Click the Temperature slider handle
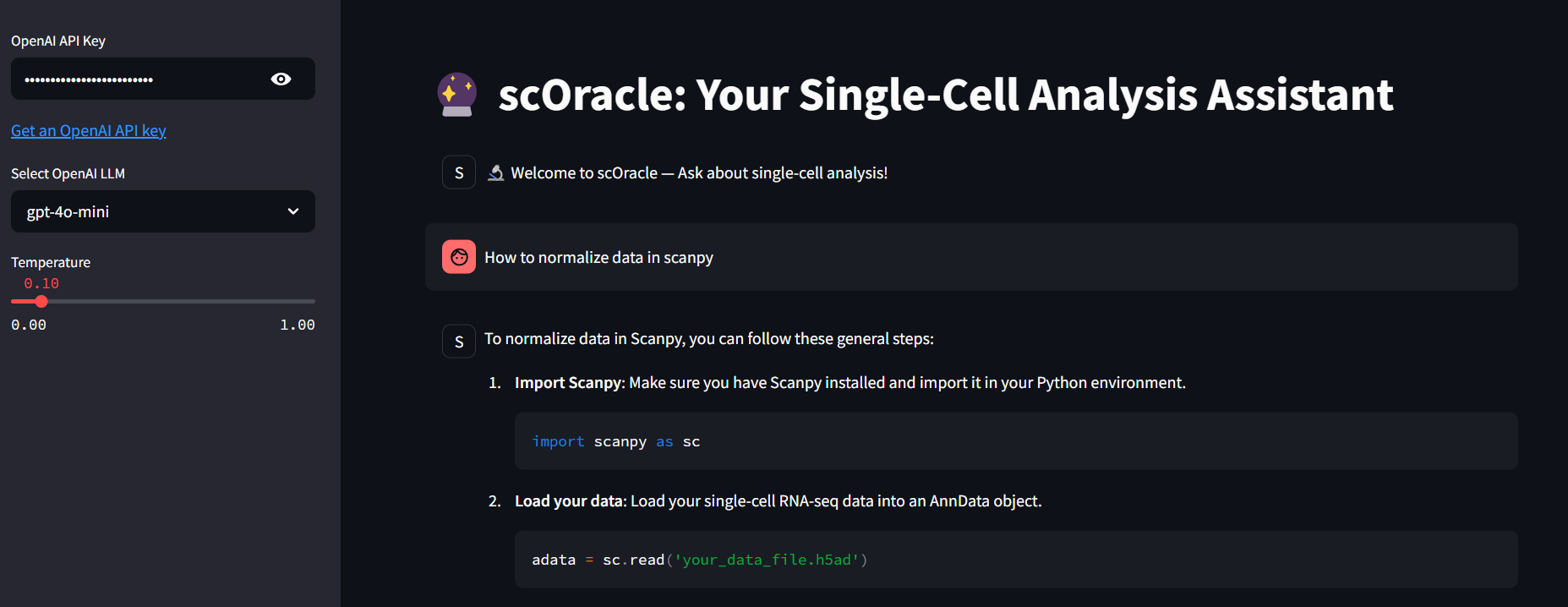 41,301
